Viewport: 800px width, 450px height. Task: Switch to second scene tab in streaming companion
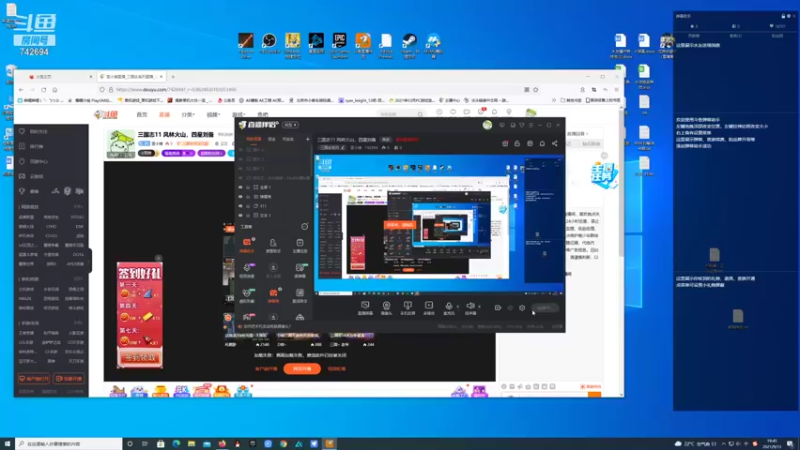click(272, 139)
